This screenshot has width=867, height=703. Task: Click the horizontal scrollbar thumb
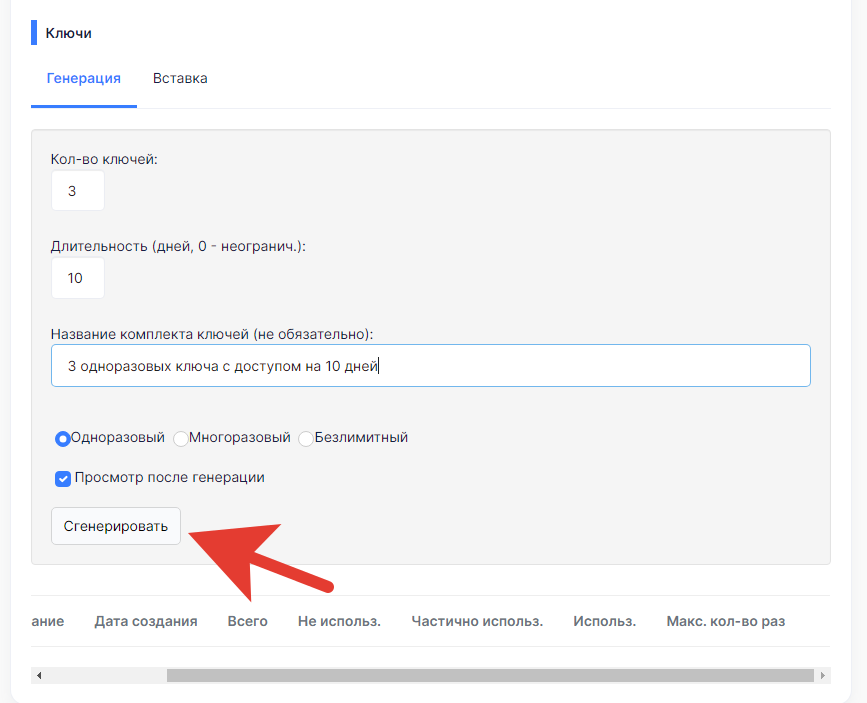pos(490,675)
